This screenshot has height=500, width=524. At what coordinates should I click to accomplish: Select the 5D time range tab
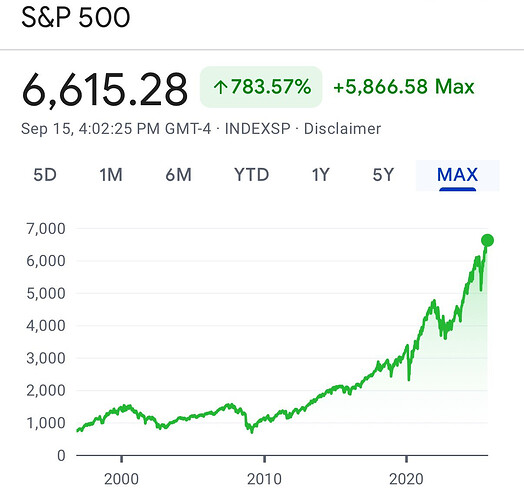45,175
